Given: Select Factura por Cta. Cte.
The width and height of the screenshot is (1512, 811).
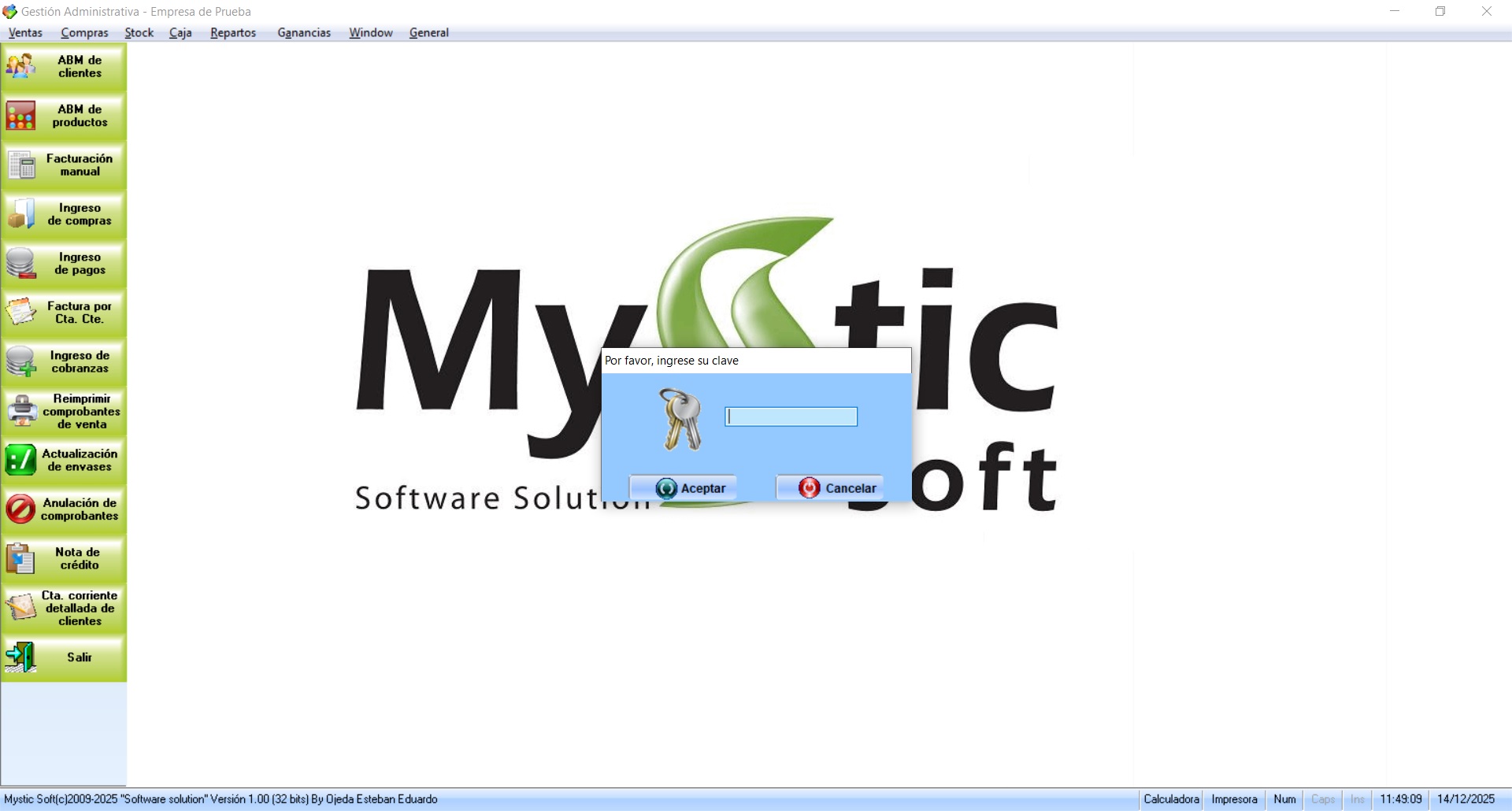Looking at the screenshot, I should [64, 313].
